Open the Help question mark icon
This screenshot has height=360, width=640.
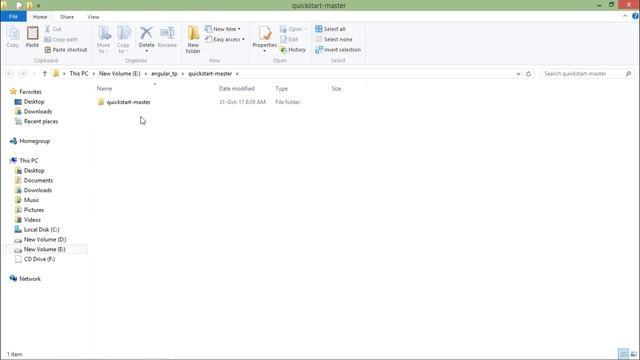[635, 16]
